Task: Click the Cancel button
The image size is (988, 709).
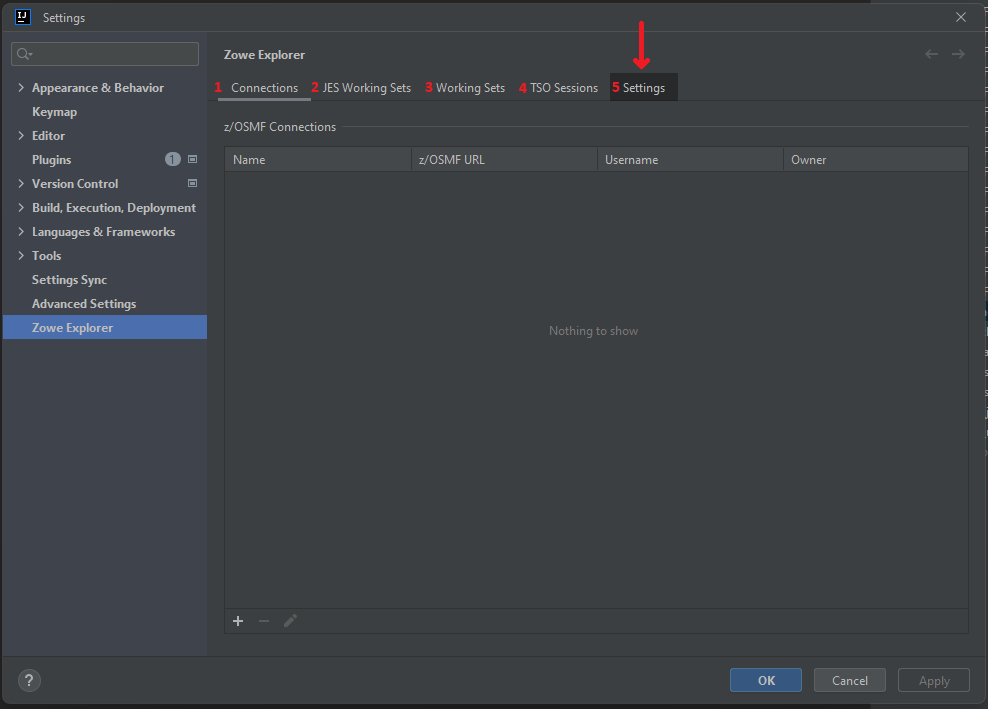Action: tap(849, 680)
